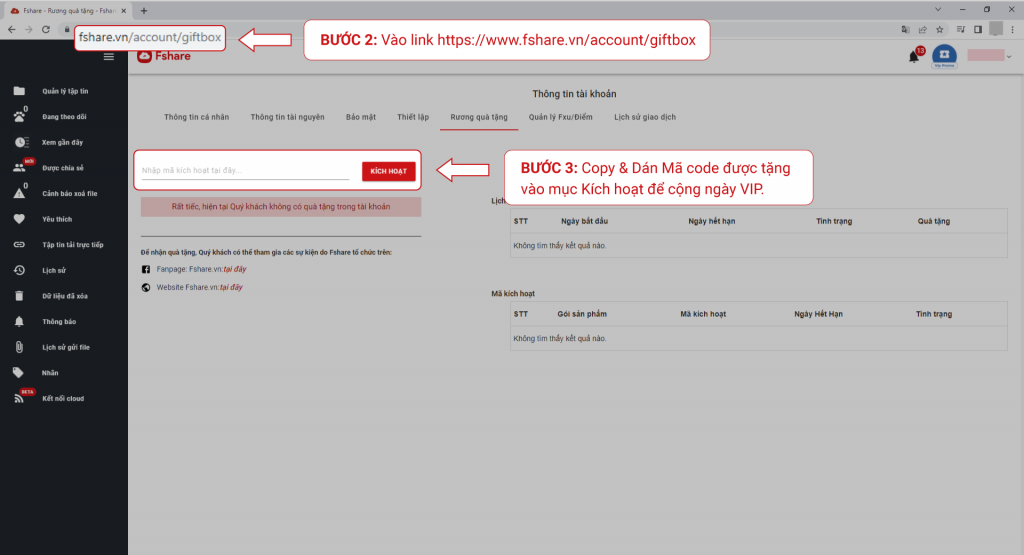Click the Được chia sẻ people icon

pos(19,168)
